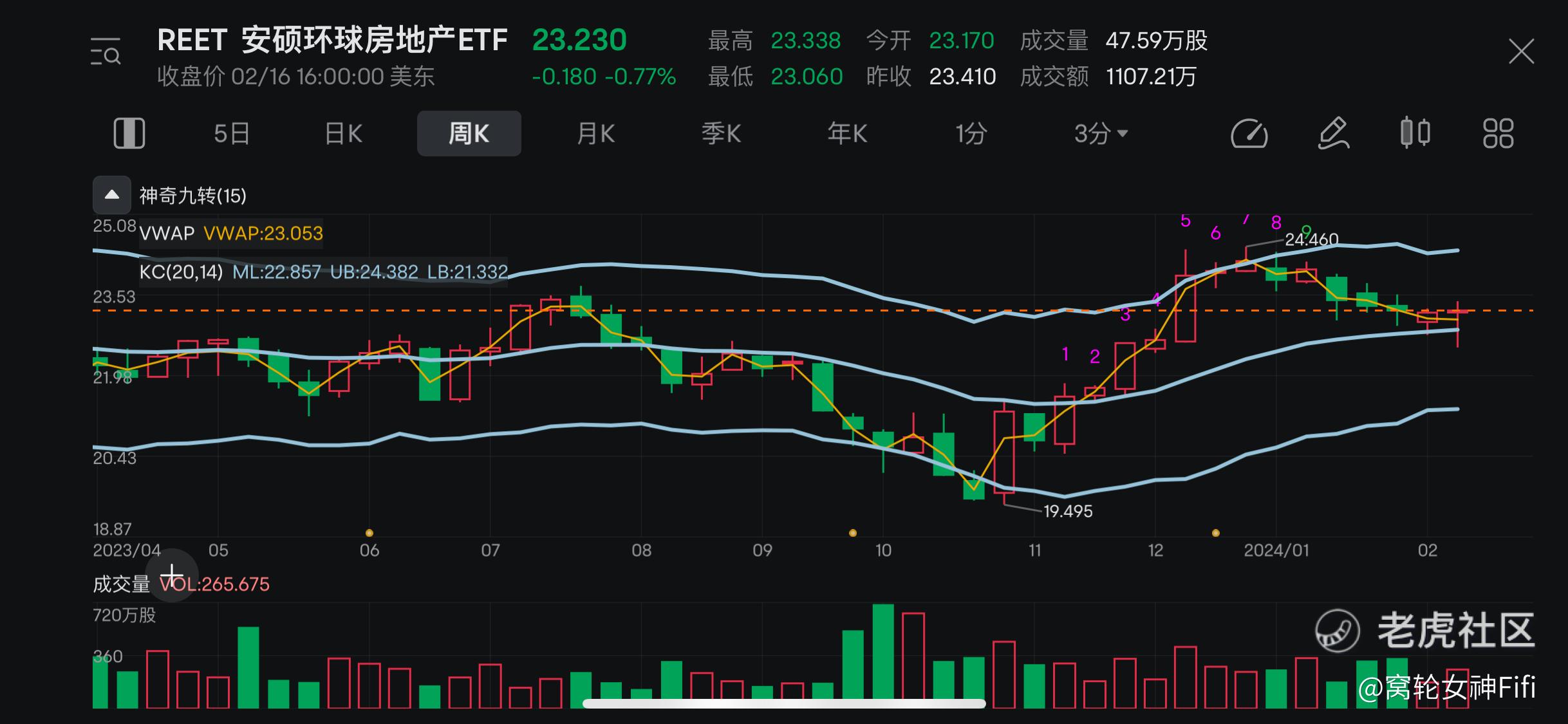Select the 周K tab
Screen dimensions: 1568x724
click(x=469, y=133)
